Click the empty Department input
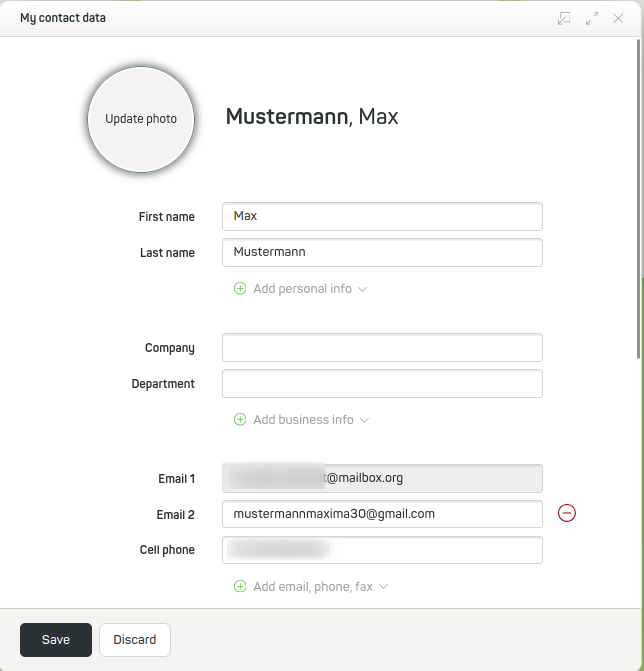This screenshot has height=671, width=644. coord(382,384)
